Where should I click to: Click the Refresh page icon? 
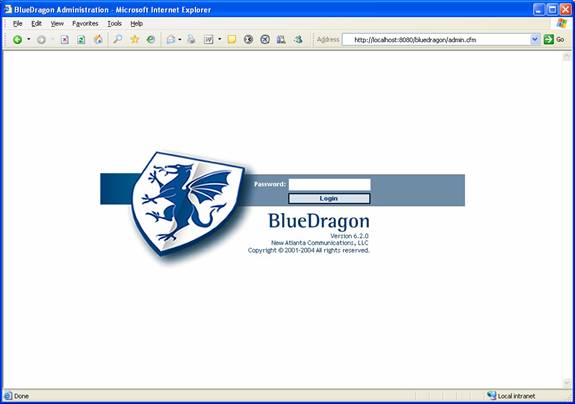tap(81, 40)
